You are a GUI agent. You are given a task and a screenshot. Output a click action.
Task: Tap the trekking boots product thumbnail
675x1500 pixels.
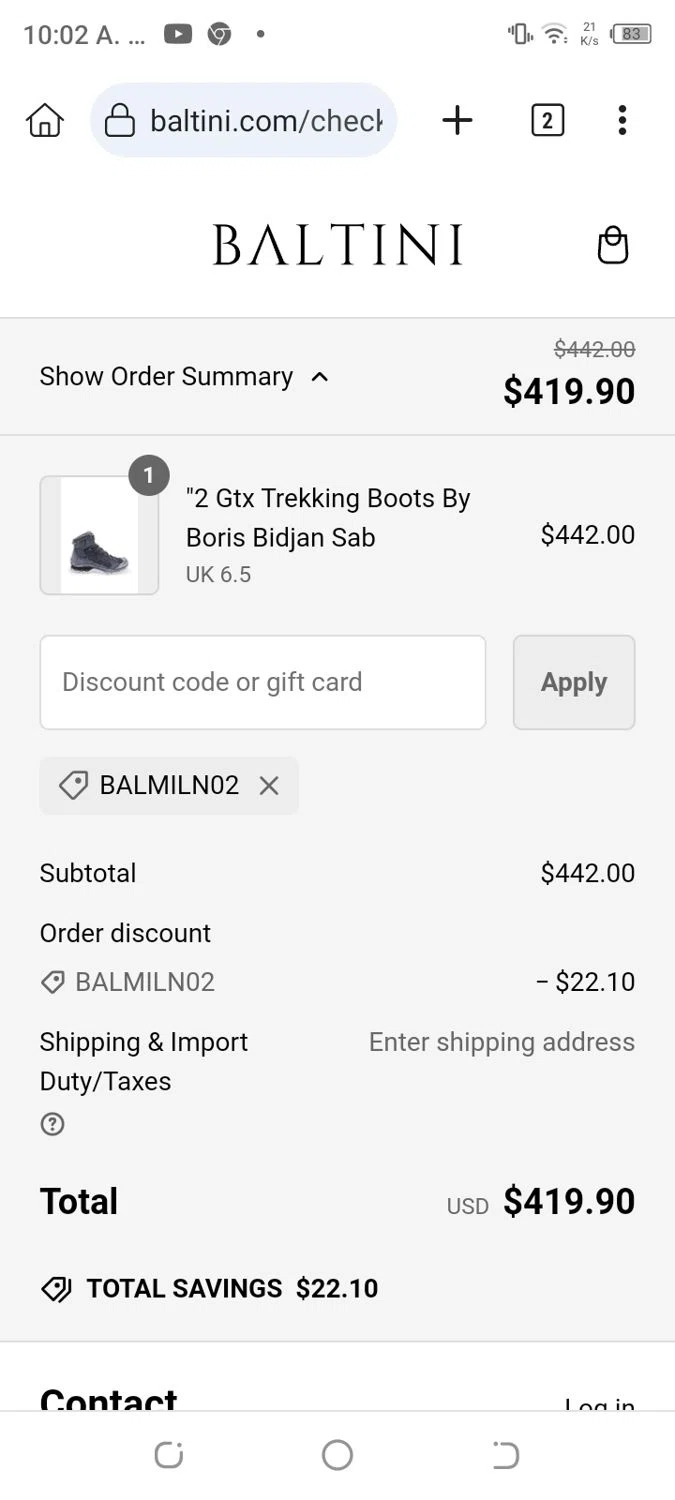pos(99,535)
